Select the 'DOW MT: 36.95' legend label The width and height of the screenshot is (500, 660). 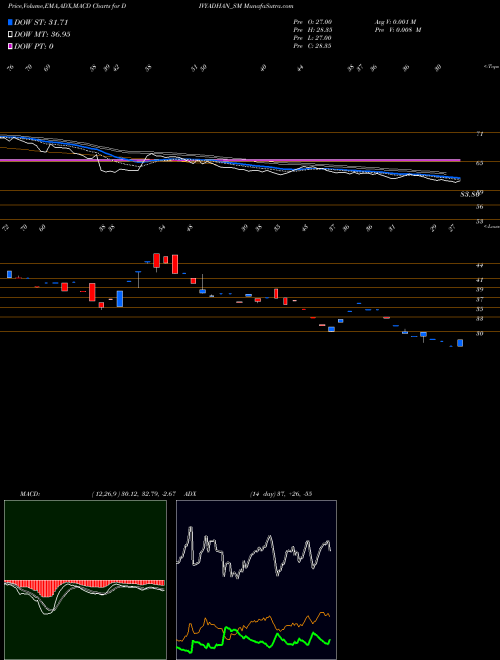pos(42,35)
